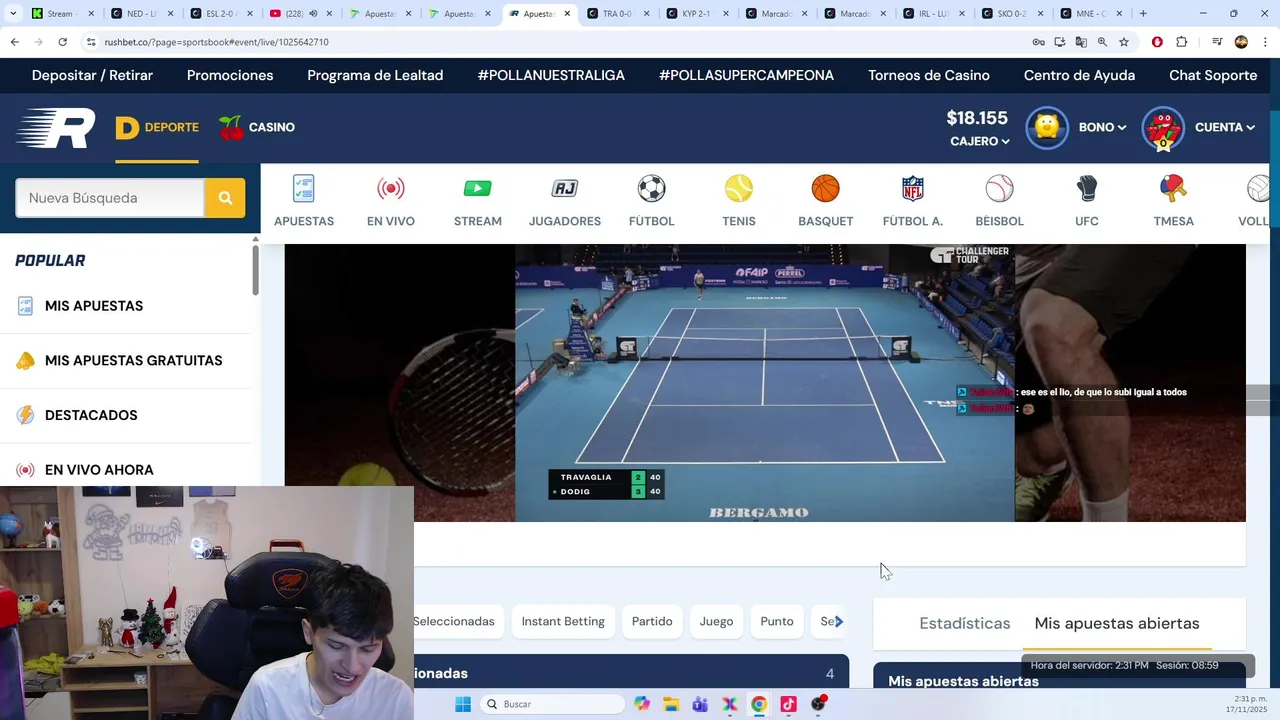The image size is (1280, 720).
Task: Open the Chrome tab search dropdown arrow
Action: pos(13,13)
